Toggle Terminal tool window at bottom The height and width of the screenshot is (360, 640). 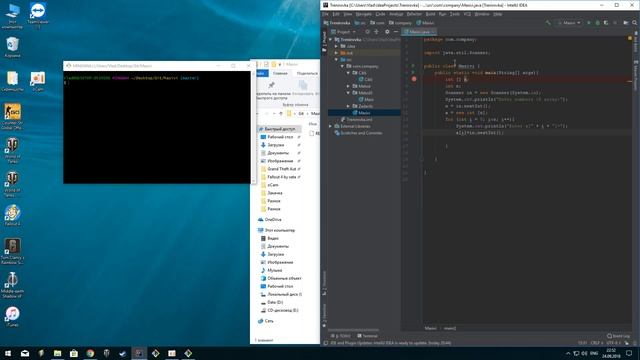pos(367,336)
